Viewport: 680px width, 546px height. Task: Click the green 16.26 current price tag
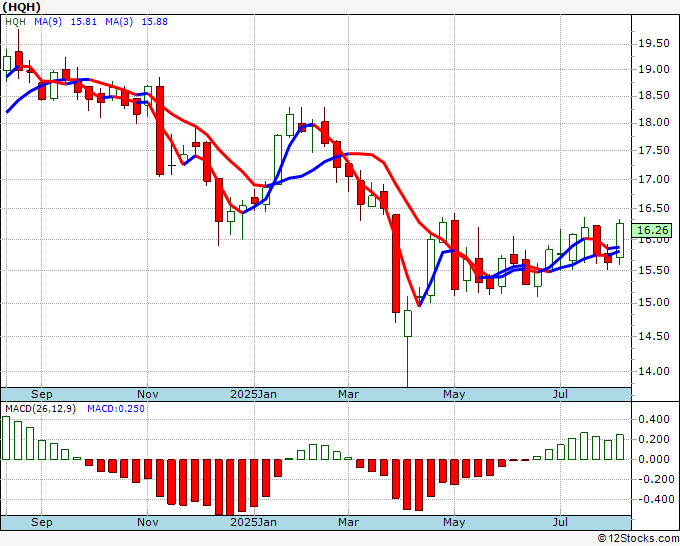click(652, 230)
